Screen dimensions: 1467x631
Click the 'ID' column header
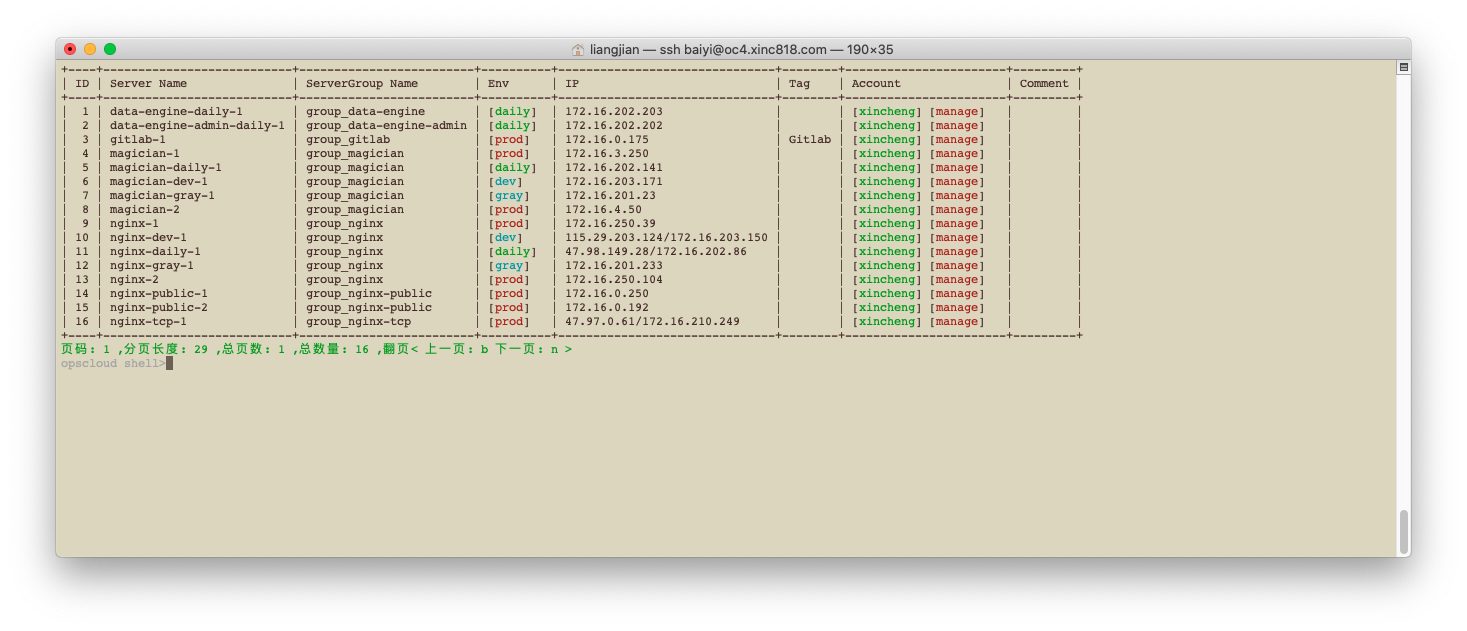pyautogui.click(x=82, y=84)
